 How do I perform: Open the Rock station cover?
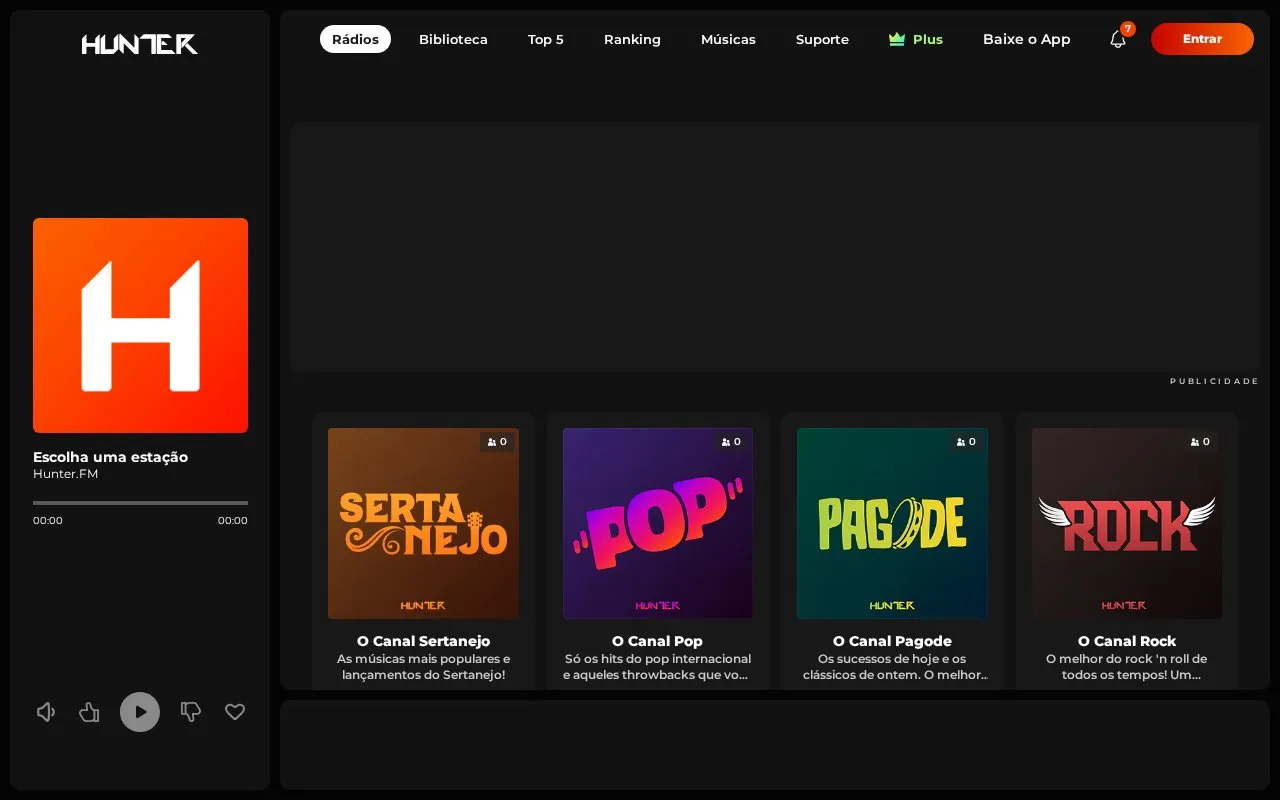point(1127,524)
